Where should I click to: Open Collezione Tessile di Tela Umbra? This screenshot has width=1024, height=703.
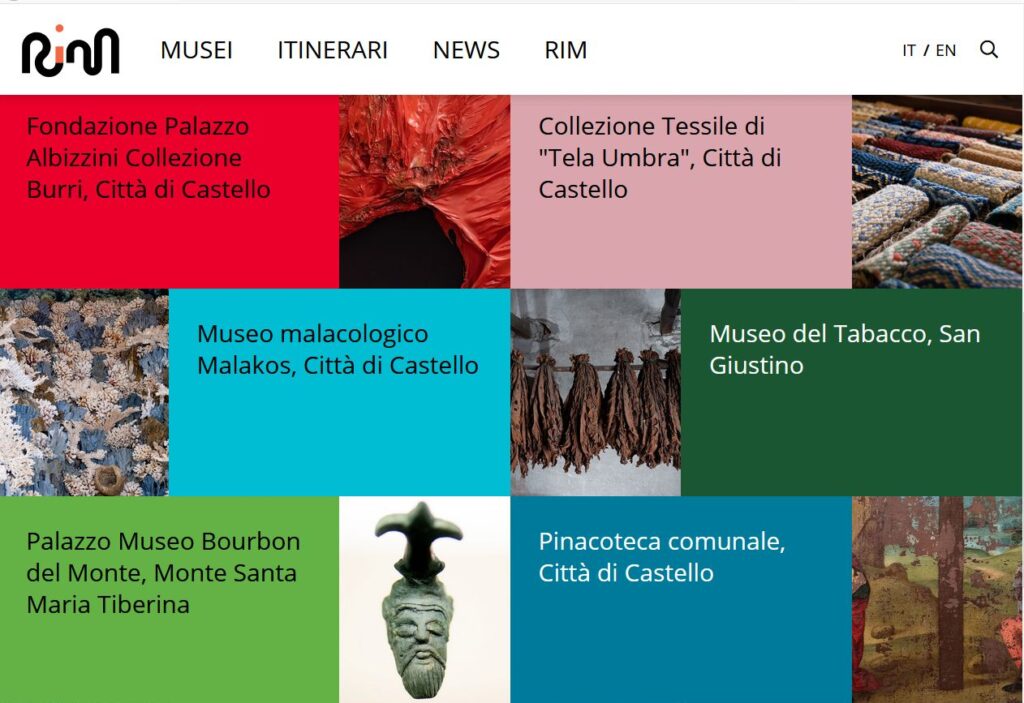tap(660, 157)
